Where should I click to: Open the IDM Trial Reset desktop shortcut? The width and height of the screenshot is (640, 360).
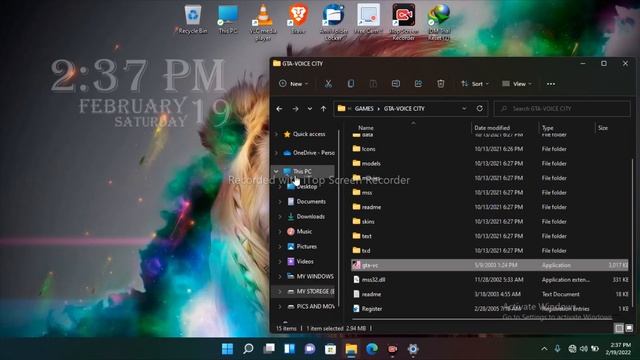pos(439,22)
